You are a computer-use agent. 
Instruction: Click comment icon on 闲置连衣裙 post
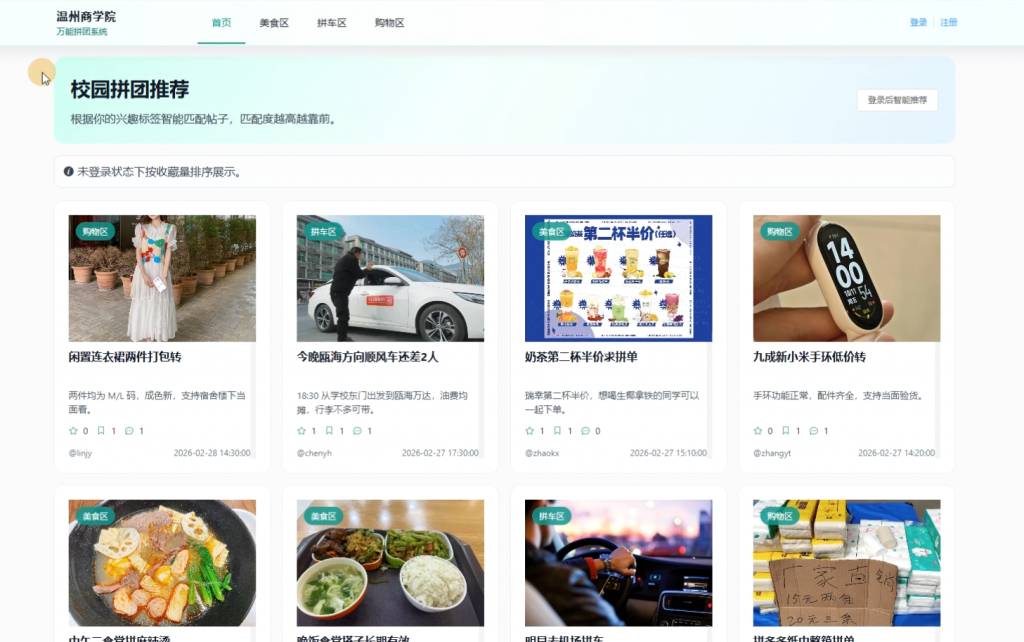click(x=129, y=431)
